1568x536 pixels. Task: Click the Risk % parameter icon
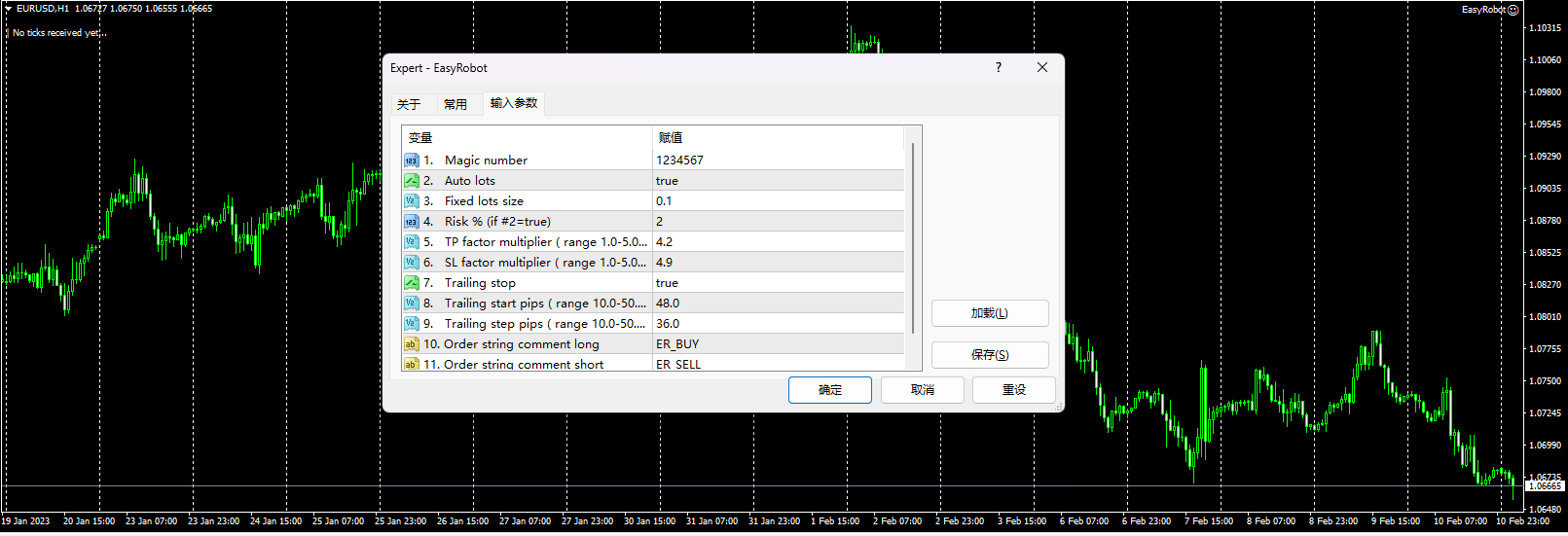pos(412,222)
